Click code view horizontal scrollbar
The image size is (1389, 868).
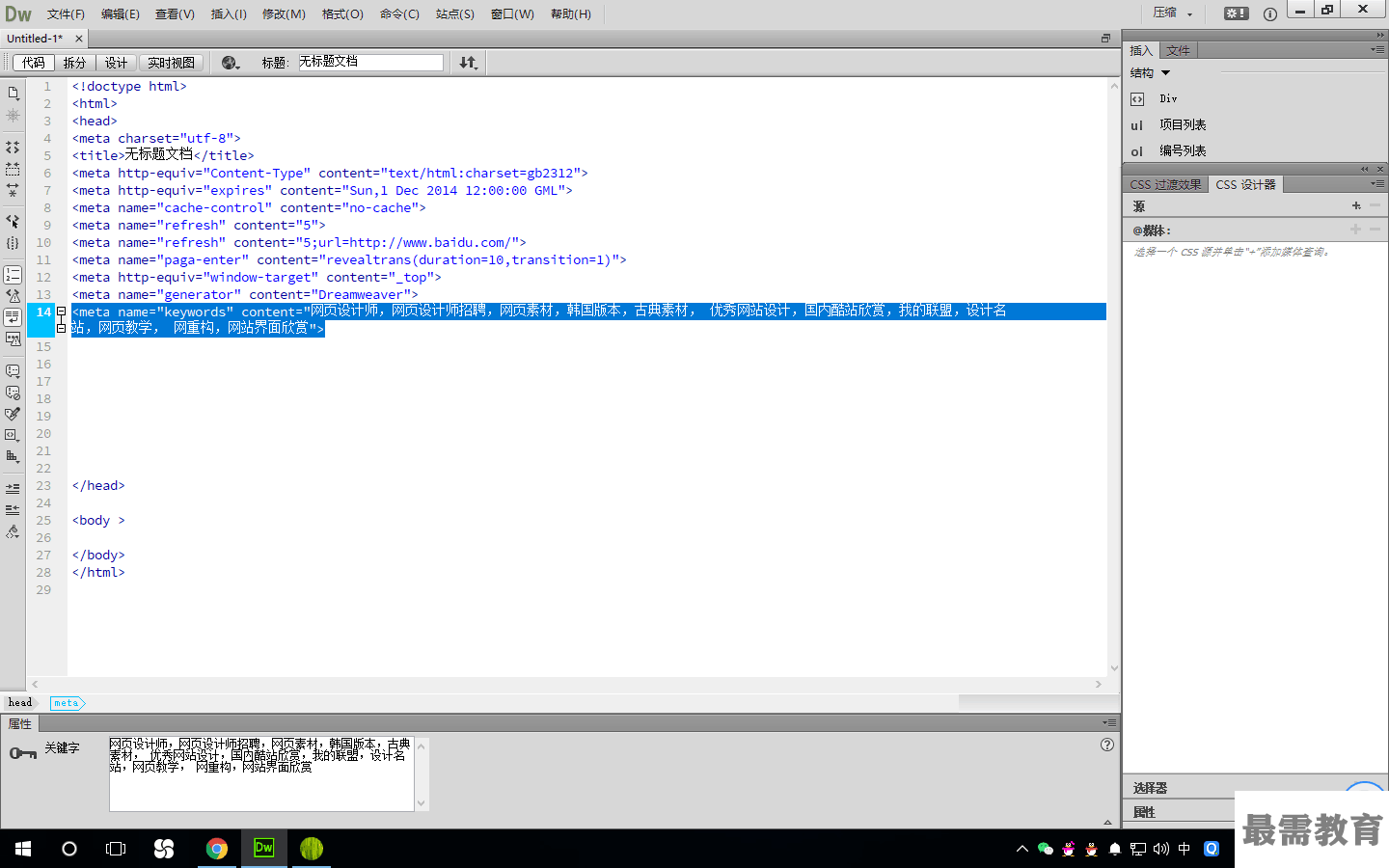click(566, 684)
